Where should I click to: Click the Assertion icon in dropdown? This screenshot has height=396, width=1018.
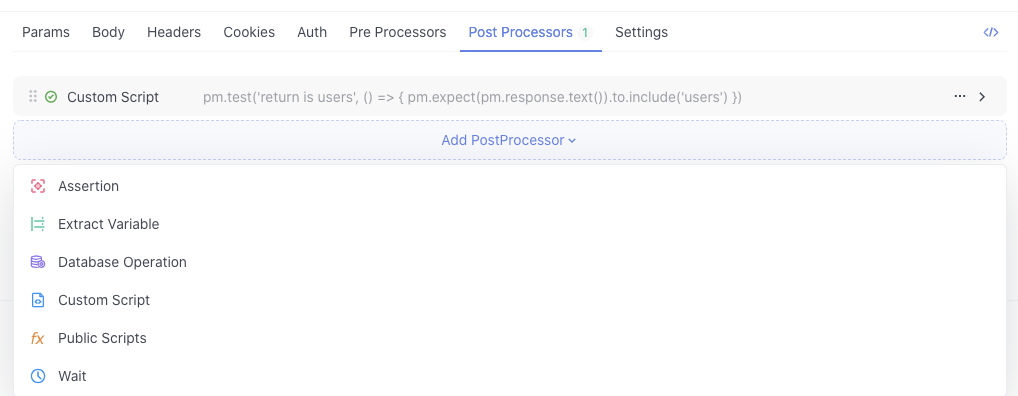(38, 186)
